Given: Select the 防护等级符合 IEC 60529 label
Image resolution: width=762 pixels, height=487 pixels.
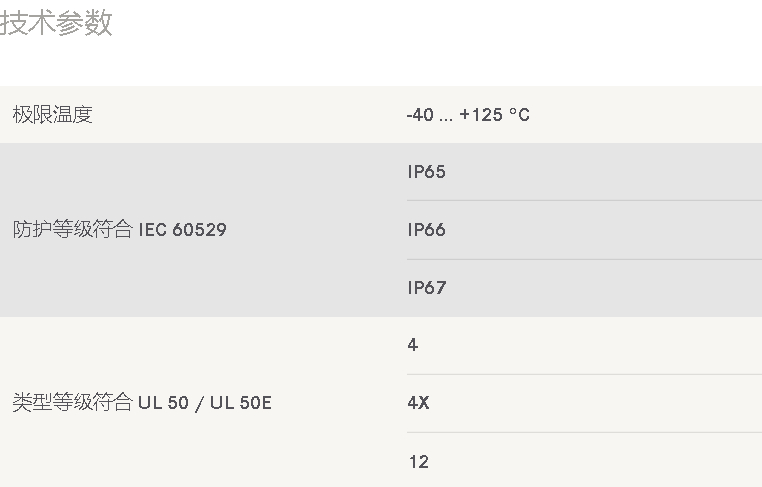Looking at the screenshot, I should pos(120,229).
